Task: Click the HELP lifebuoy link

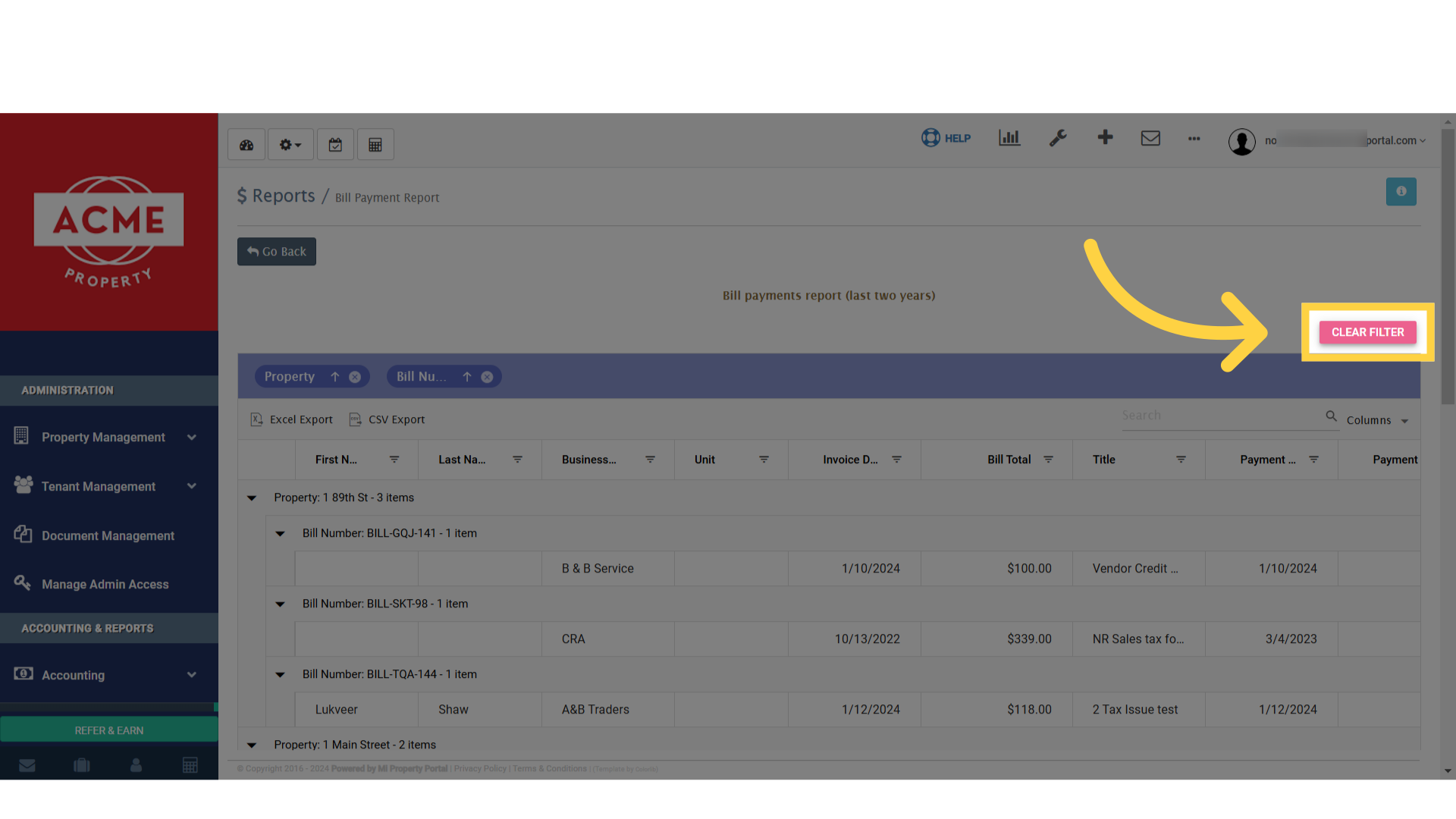Action: coord(946,138)
